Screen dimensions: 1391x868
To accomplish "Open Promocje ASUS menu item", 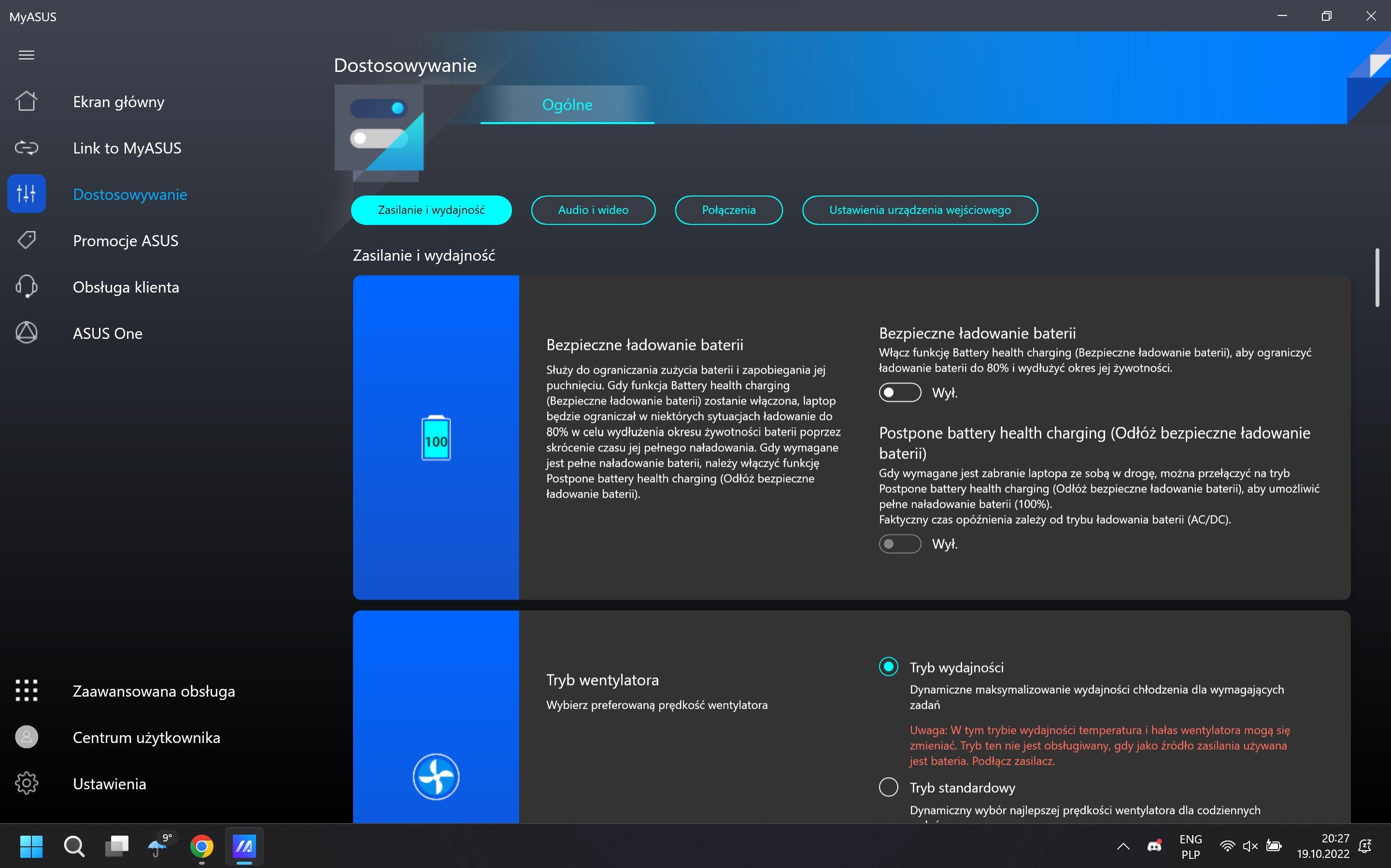I will click(126, 240).
